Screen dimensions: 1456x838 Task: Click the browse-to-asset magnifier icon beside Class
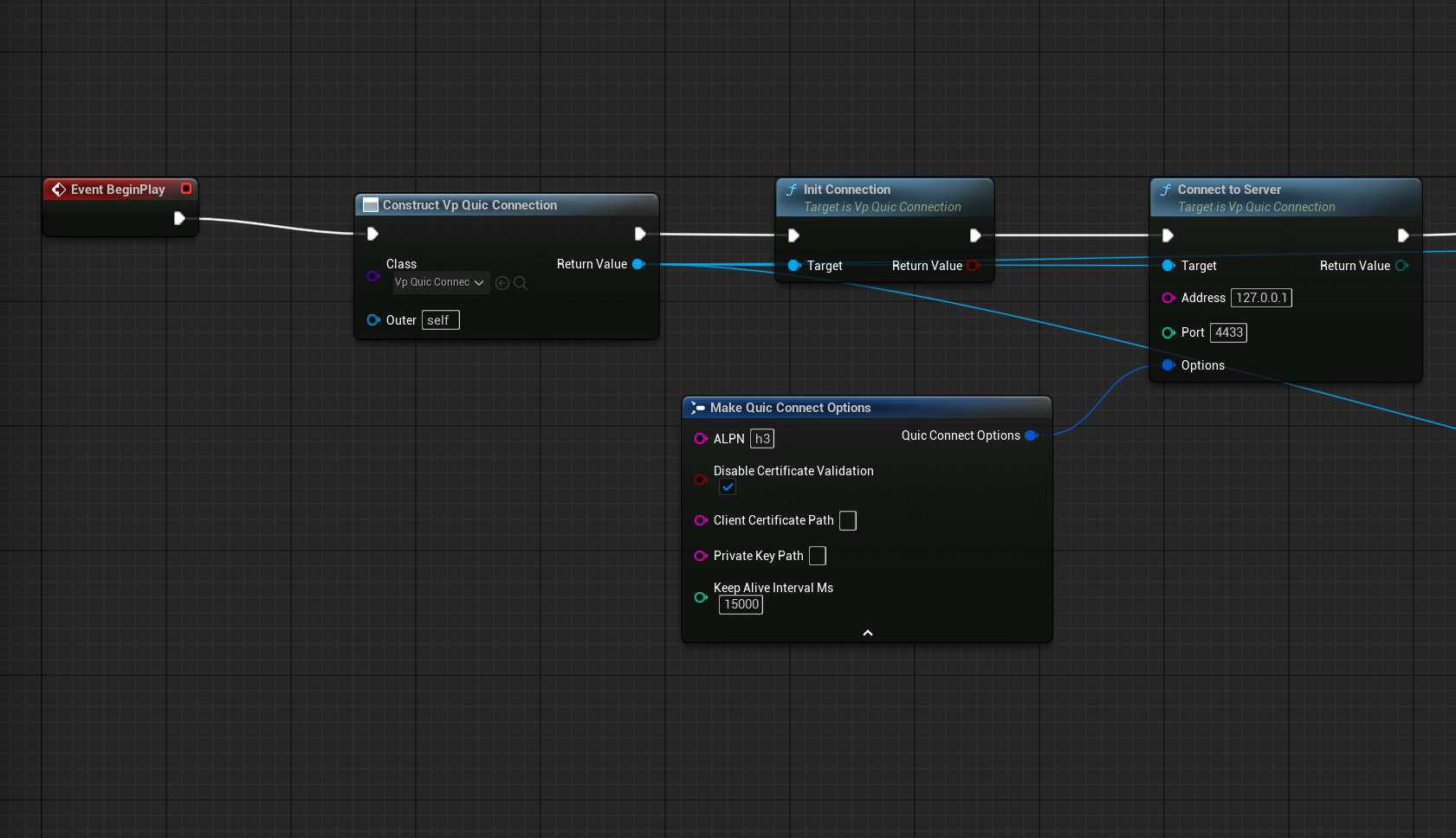(x=521, y=283)
